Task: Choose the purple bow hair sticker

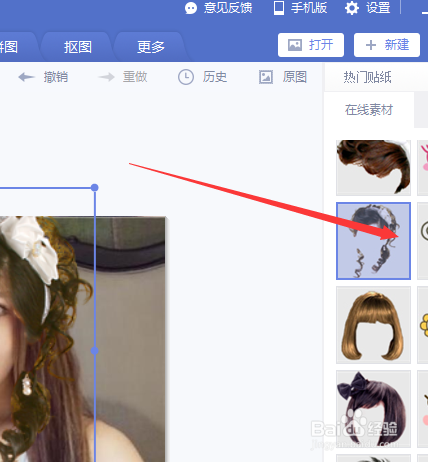Action: pos(373,409)
